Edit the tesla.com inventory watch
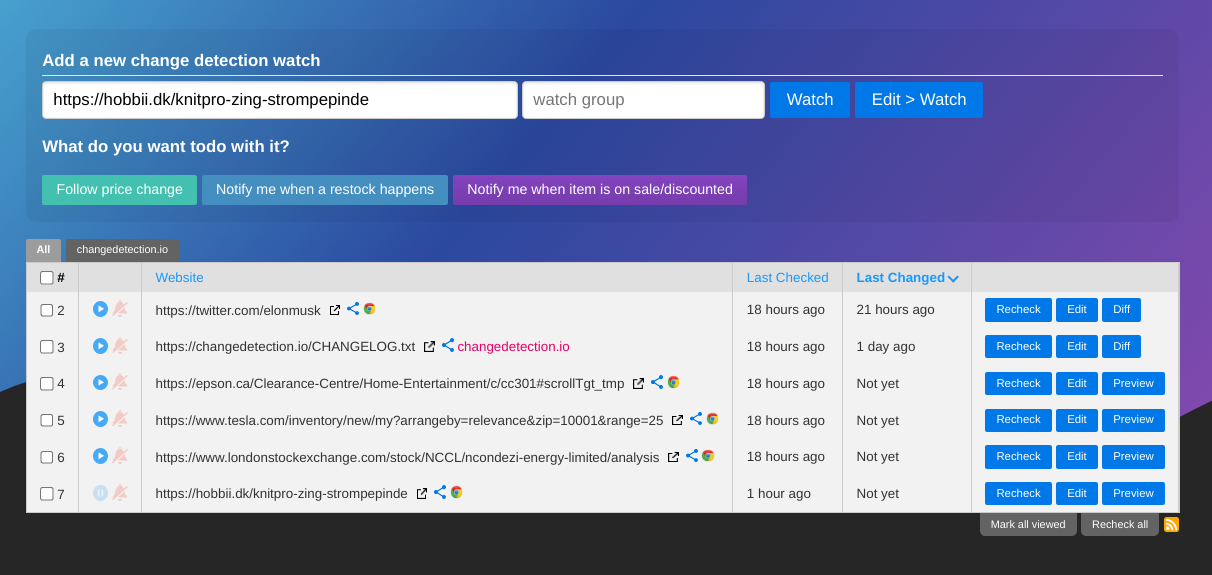The width and height of the screenshot is (1212, 575). click(x=1077, y=420)
